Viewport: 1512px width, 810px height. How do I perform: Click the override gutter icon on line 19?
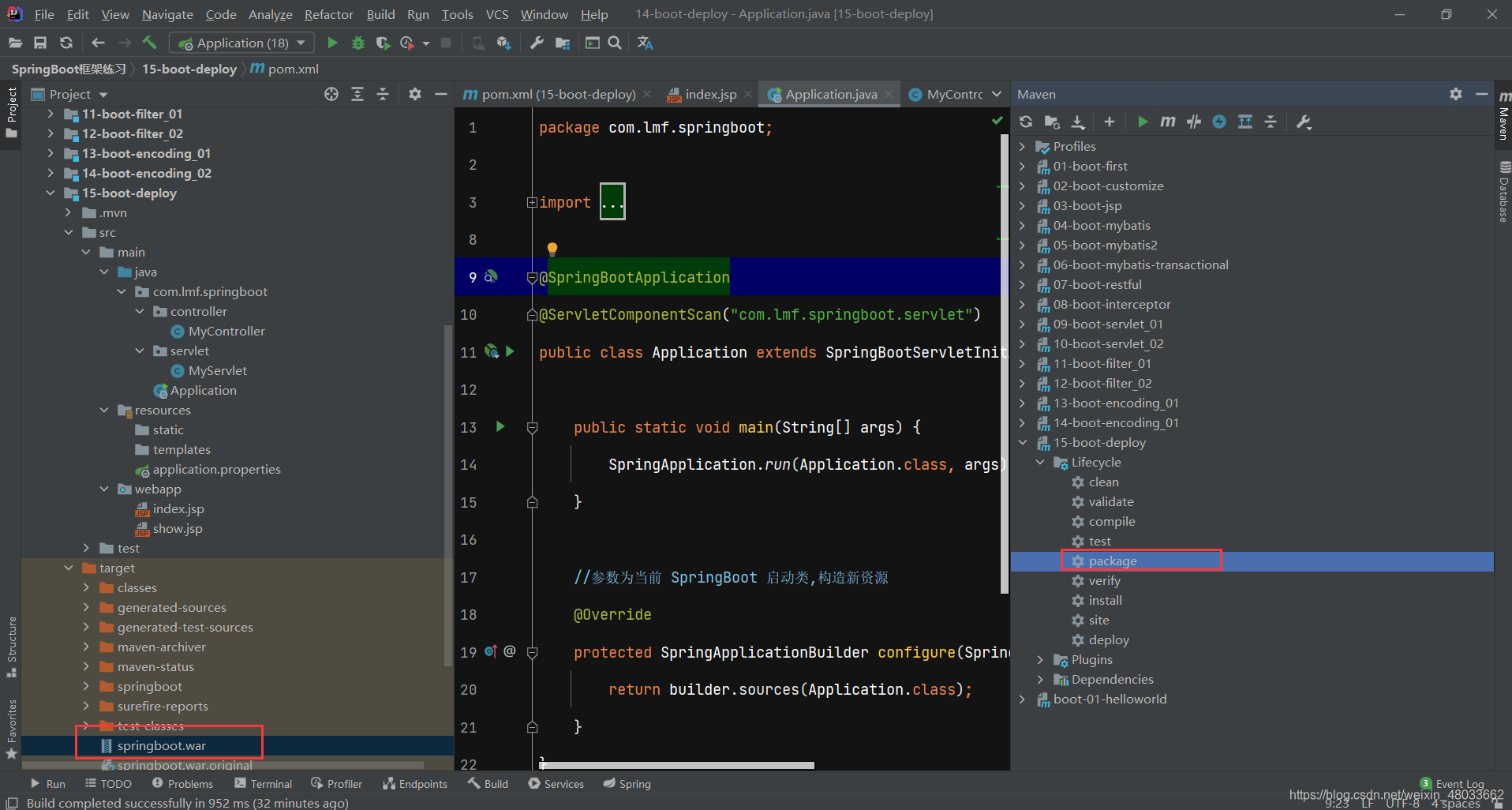[x=491, y=651]
